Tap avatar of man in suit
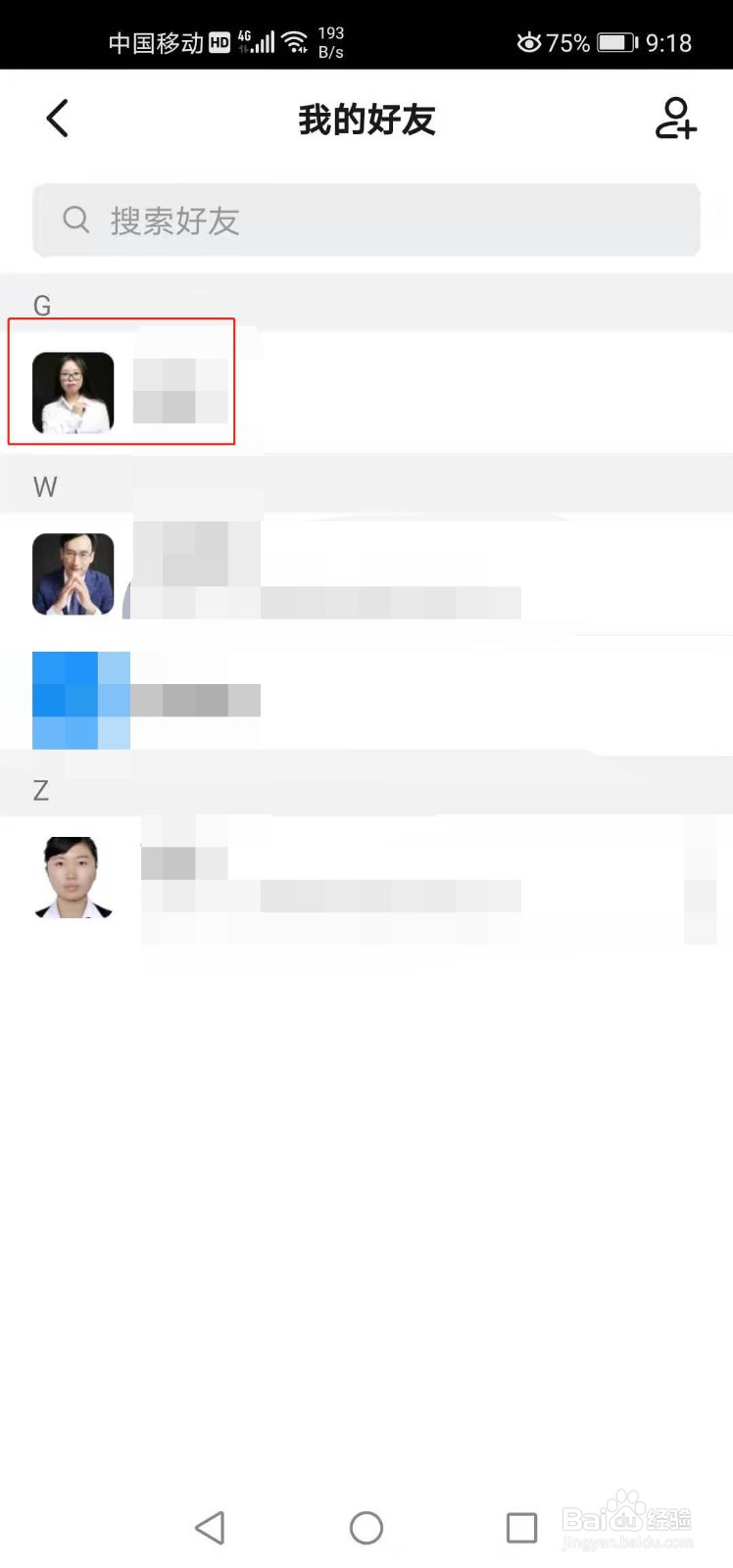733x1568 pixels. tap(73, 574)
